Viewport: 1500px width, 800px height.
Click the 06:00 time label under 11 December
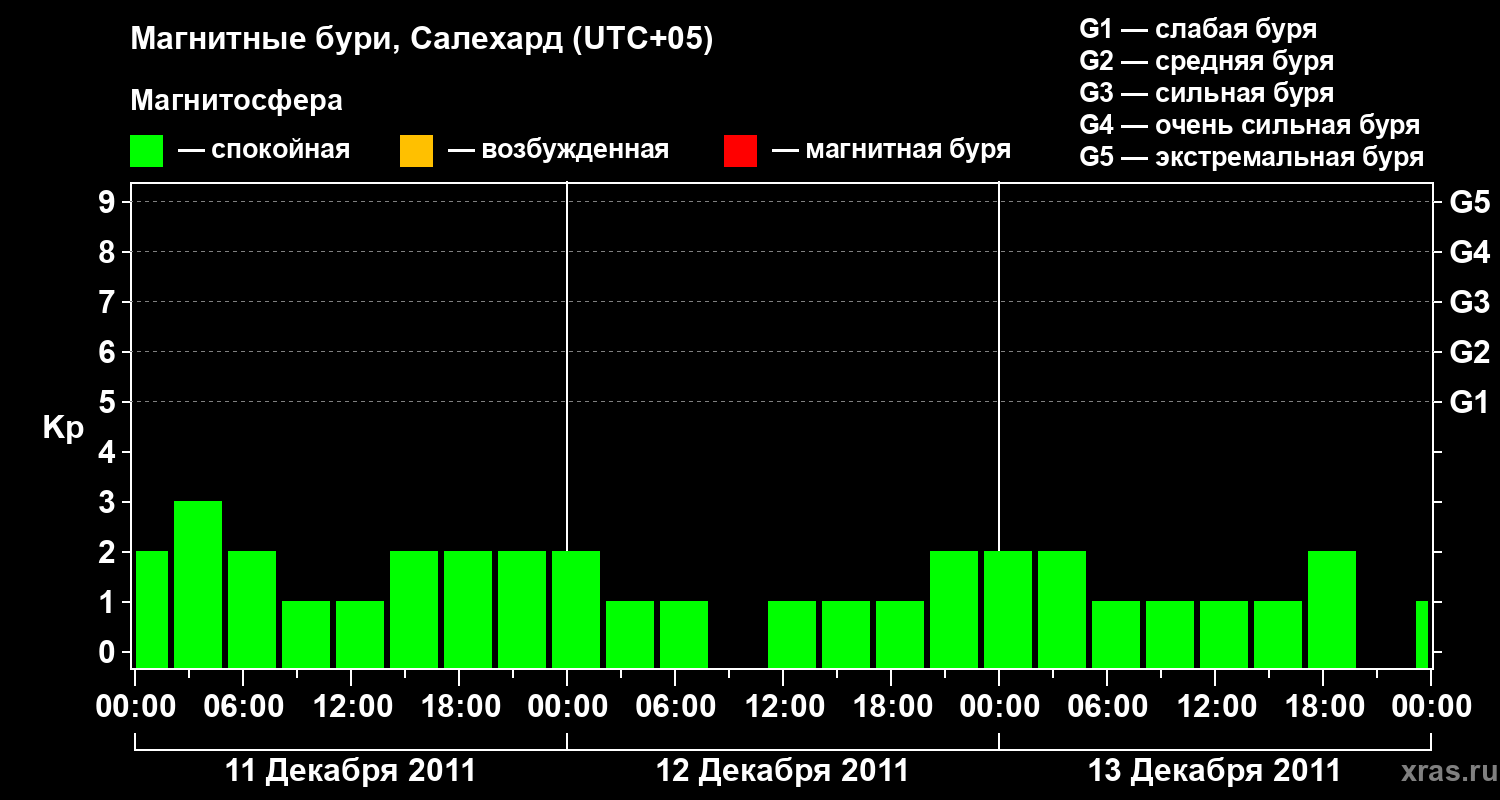point(243,707)
